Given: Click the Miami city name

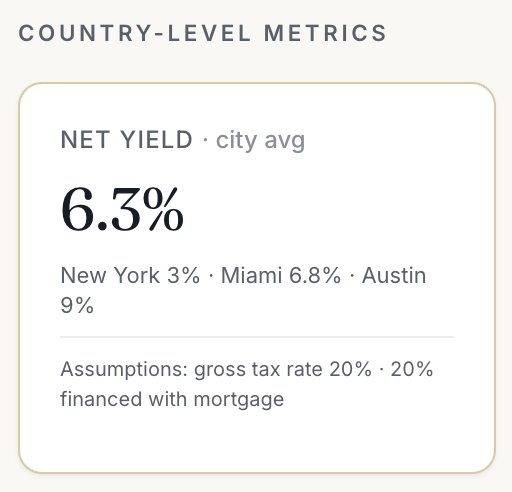Looking at the screenshot, I should point(251,276).
